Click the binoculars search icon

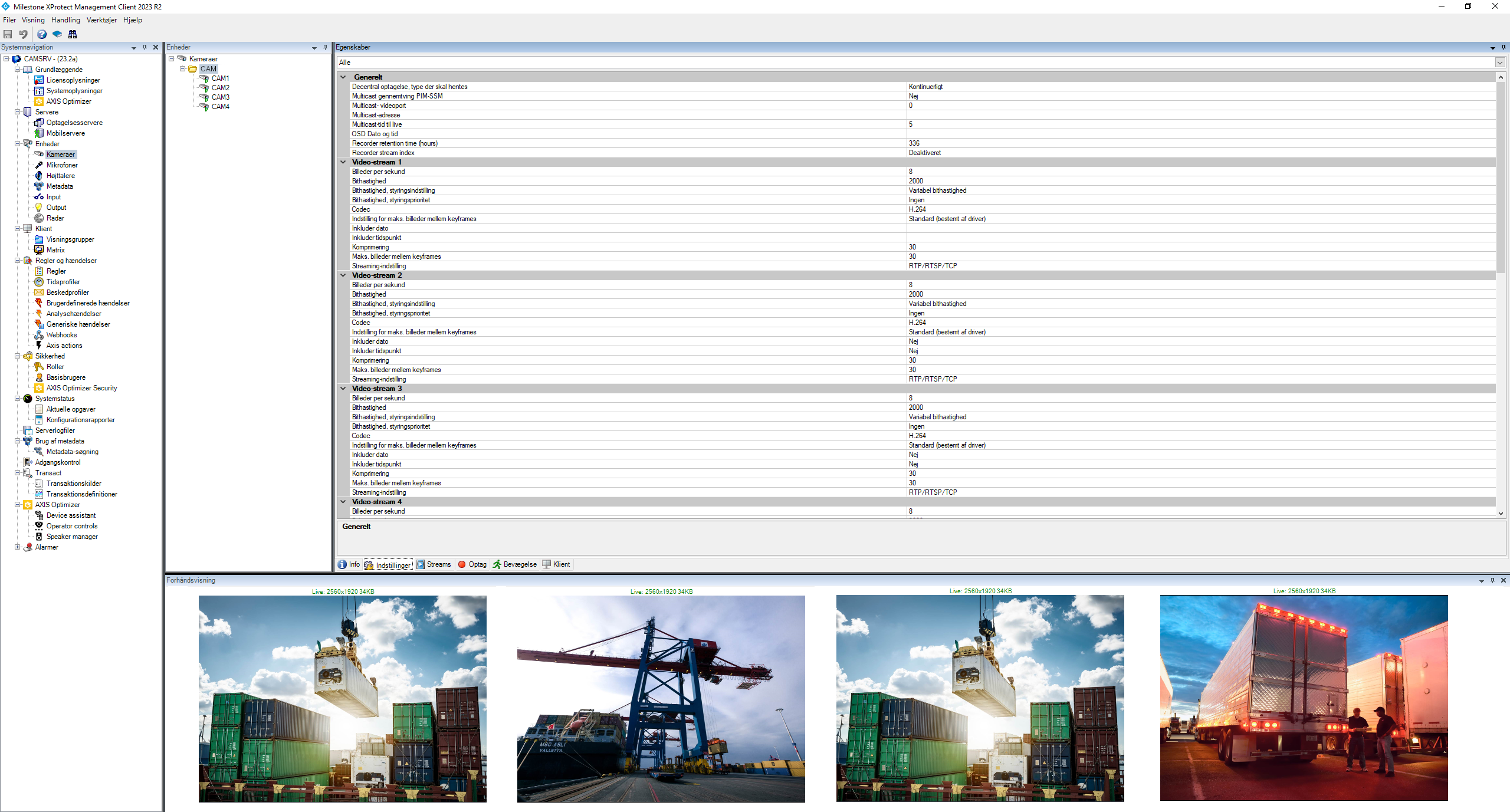tap(73, 34)
